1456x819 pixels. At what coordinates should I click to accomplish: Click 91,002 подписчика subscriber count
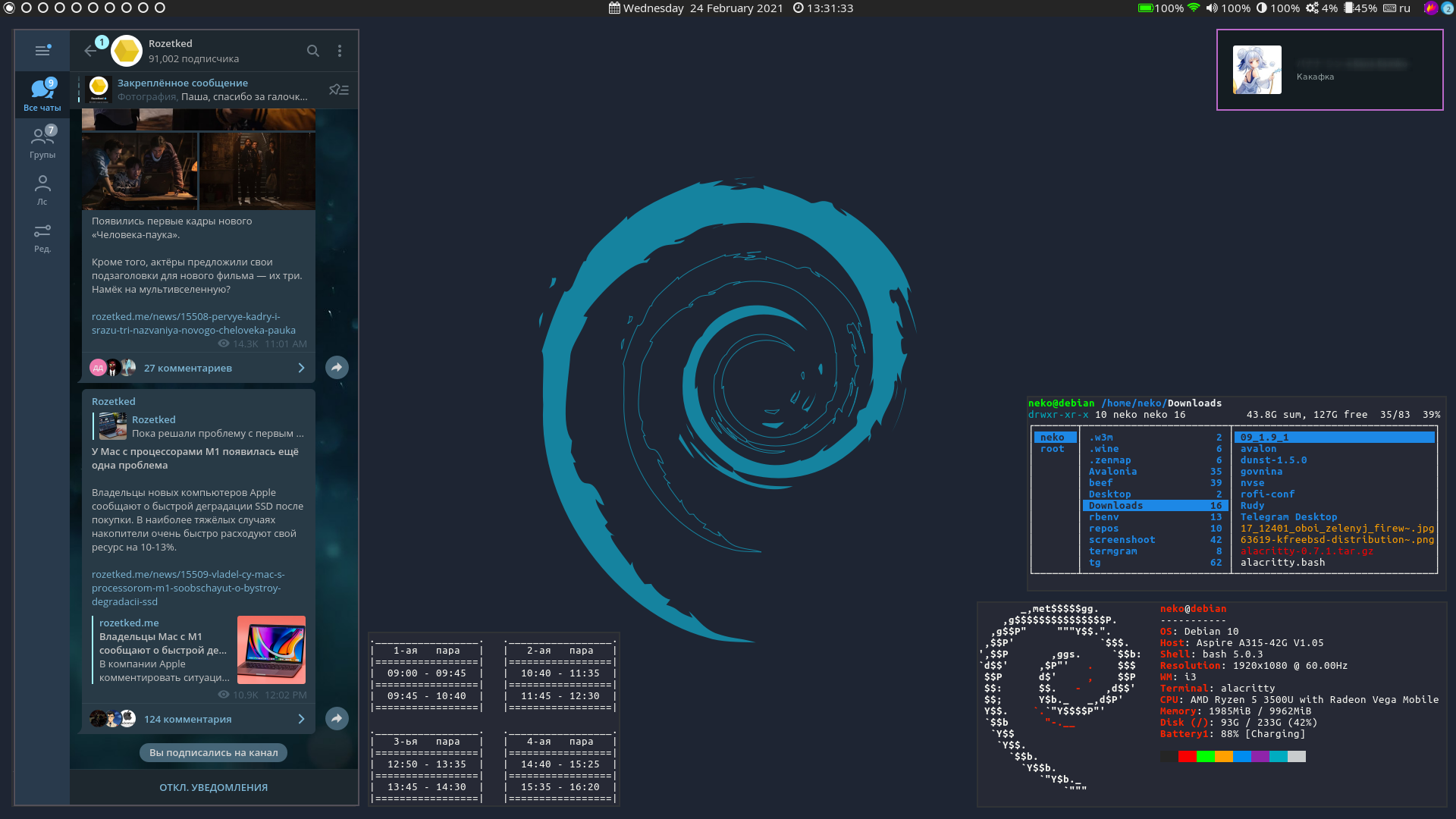pyautogui.click(x=193, y=59)
